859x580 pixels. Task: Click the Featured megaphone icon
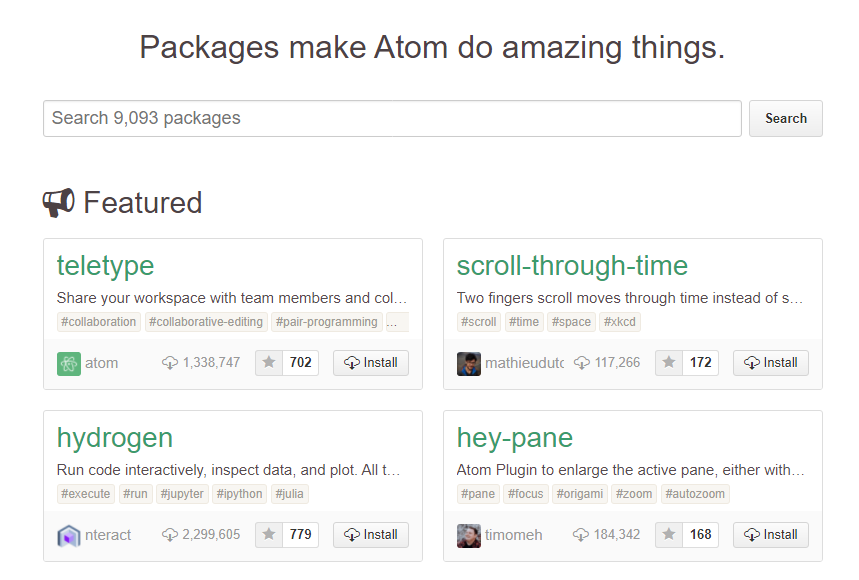pos(59,203)
